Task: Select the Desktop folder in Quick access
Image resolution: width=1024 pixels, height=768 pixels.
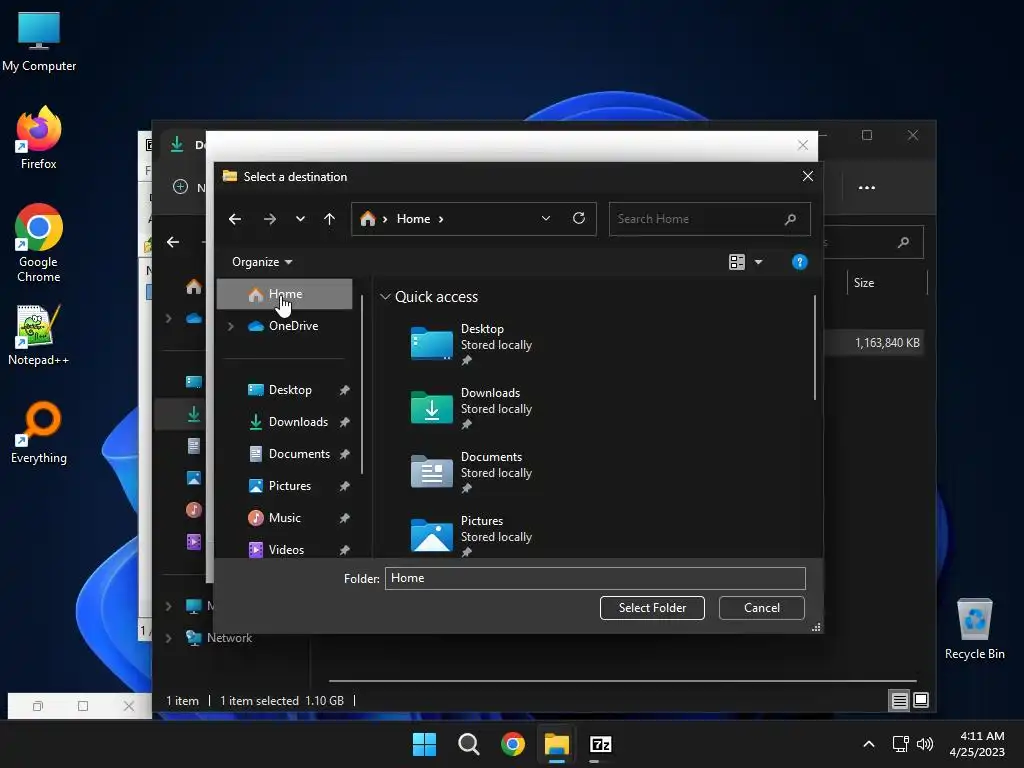Action: point(471,344)
